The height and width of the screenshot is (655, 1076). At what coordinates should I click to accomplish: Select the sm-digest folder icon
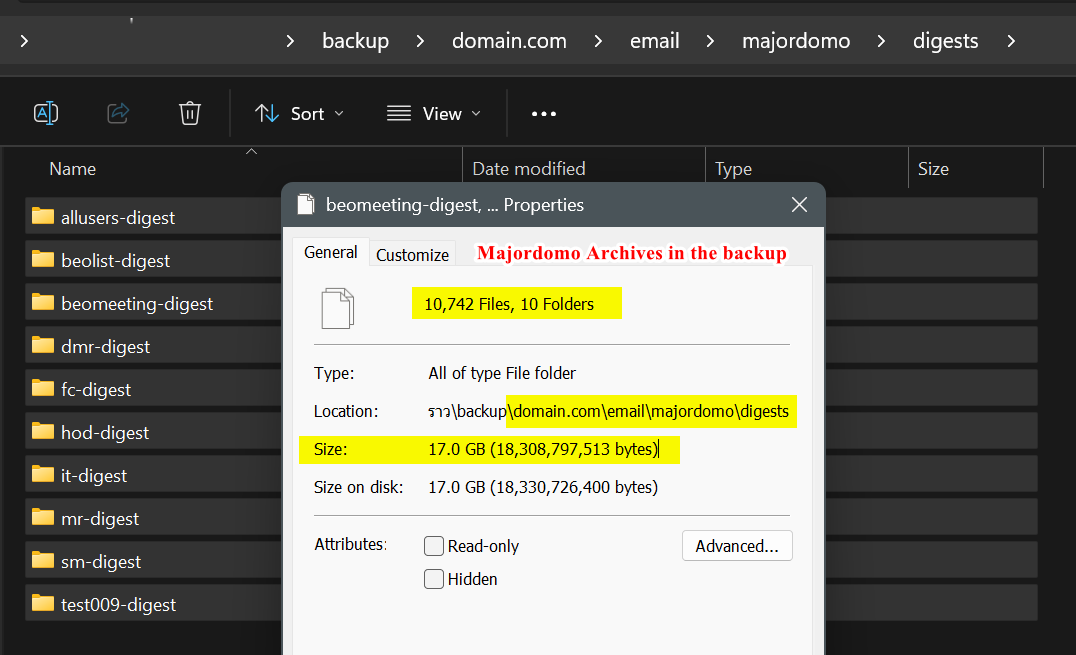click(x=43, y=560)
